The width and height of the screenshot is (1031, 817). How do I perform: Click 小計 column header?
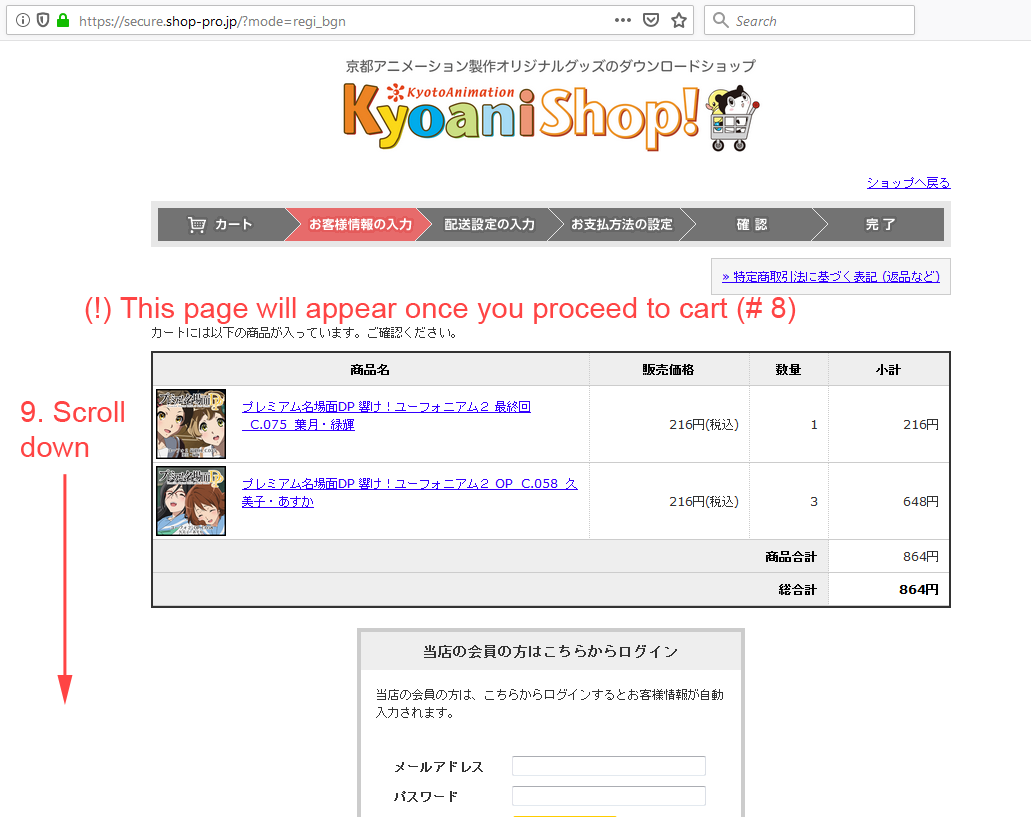coord(888,369)
